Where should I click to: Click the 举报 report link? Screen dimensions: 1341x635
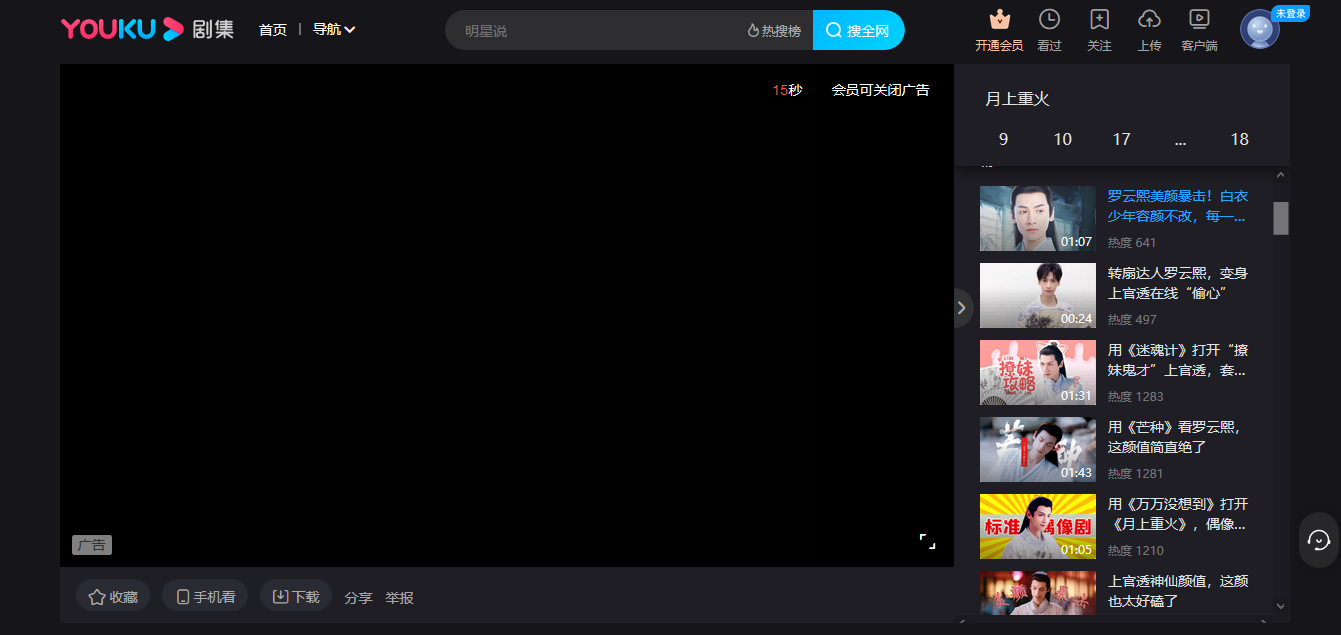[x=399, y=598]
